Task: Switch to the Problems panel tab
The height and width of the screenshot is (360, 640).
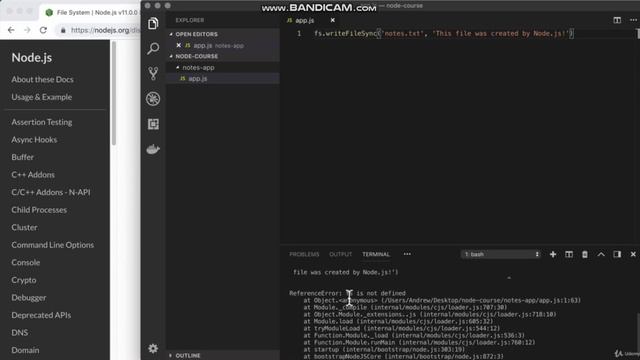Action: coord(304,254)
